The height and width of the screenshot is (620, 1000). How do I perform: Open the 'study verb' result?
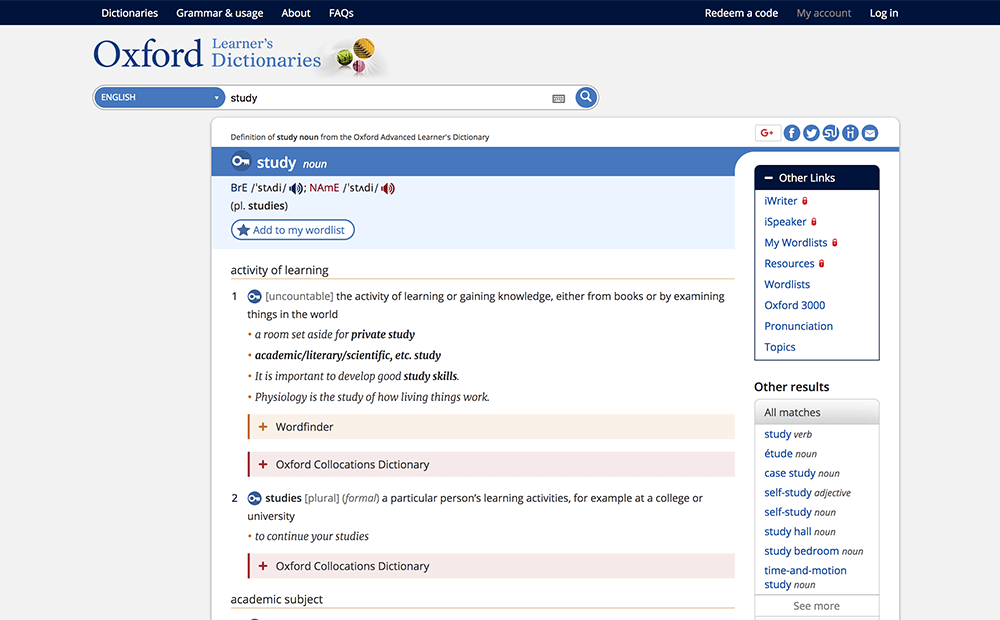(x=788, y=434)
